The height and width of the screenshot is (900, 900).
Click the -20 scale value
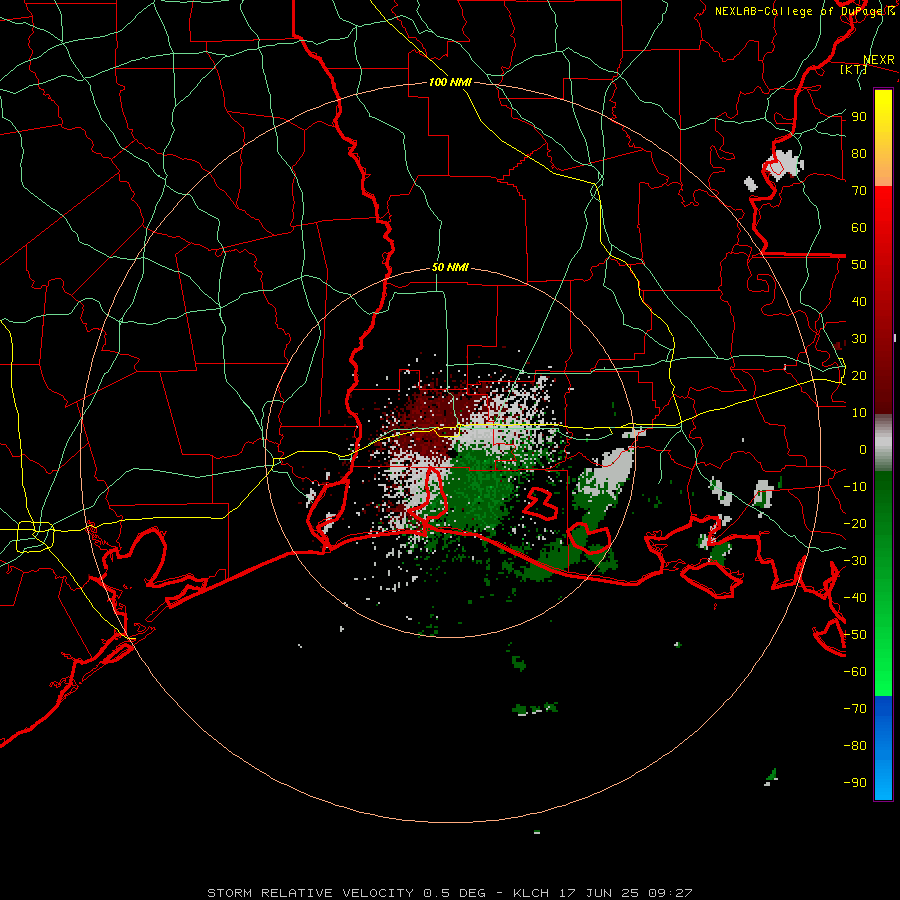tap(855, 523)
